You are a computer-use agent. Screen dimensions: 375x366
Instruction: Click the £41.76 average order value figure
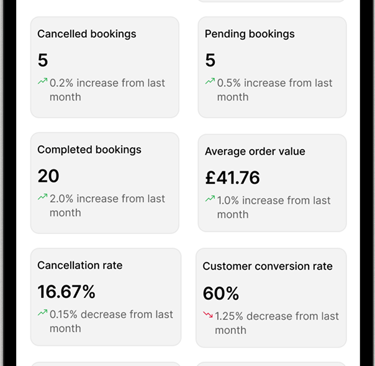(232, 177)
